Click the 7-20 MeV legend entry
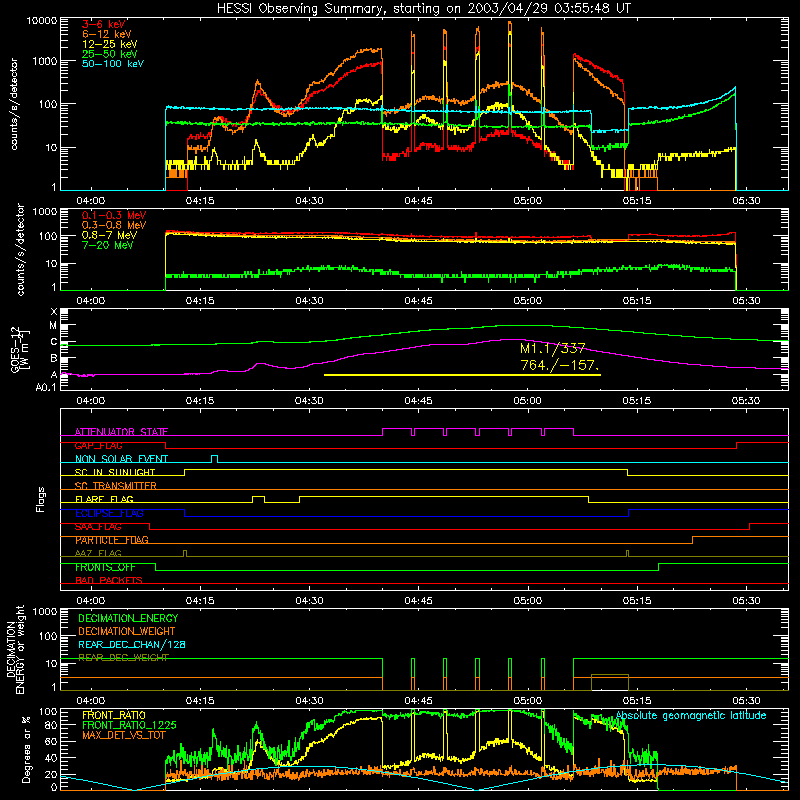This screenshot has height=800, width=800. point(108,245)
